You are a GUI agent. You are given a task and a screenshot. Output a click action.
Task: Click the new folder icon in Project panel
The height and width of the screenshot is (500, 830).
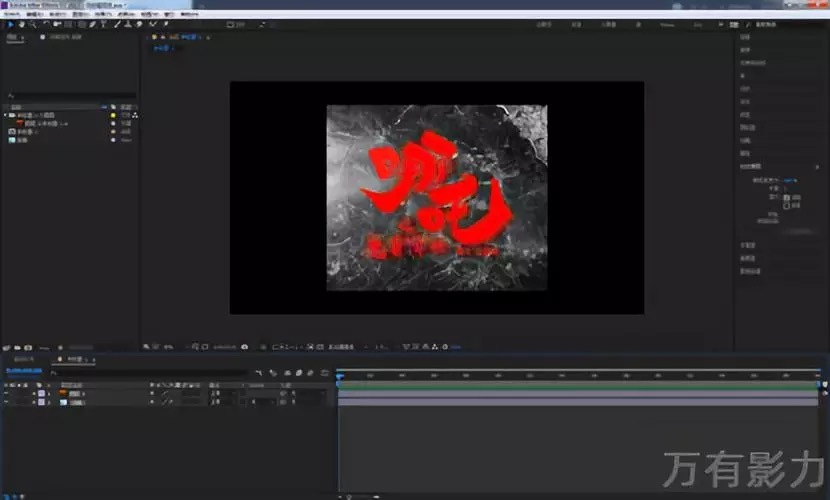click(x=16, y=347)
